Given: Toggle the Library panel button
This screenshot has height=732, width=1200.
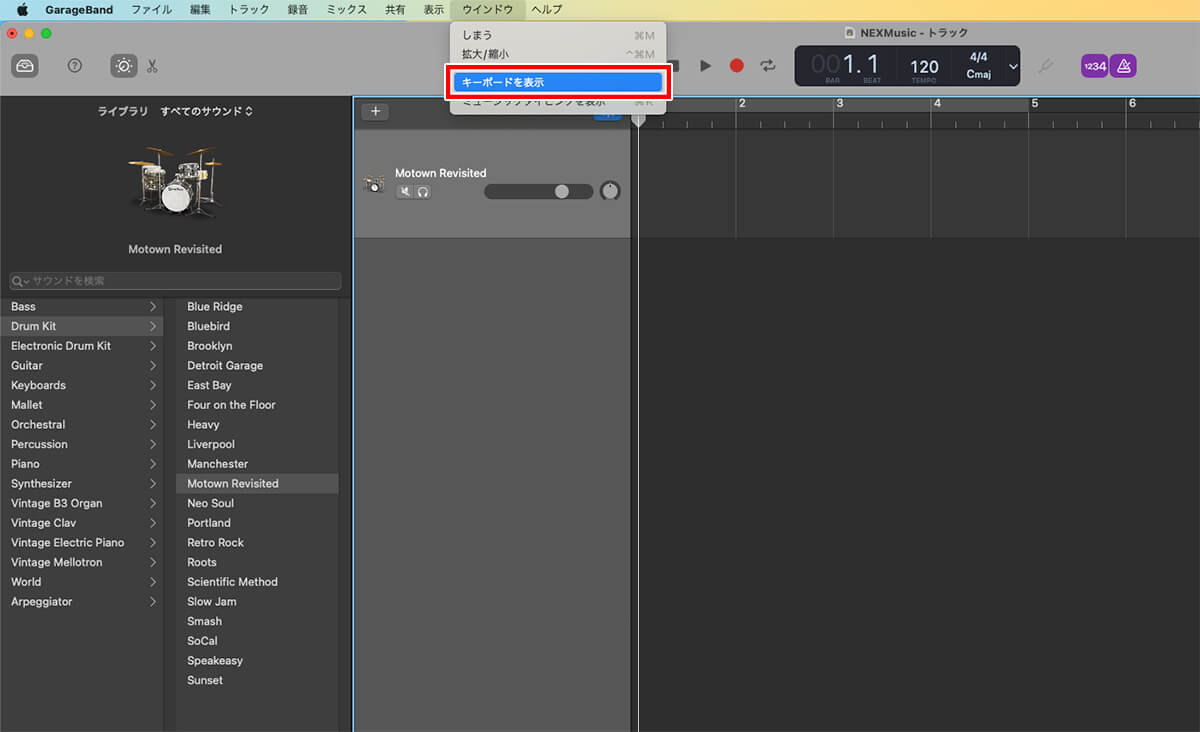Looking at the screenshot, I should point(25,66).
